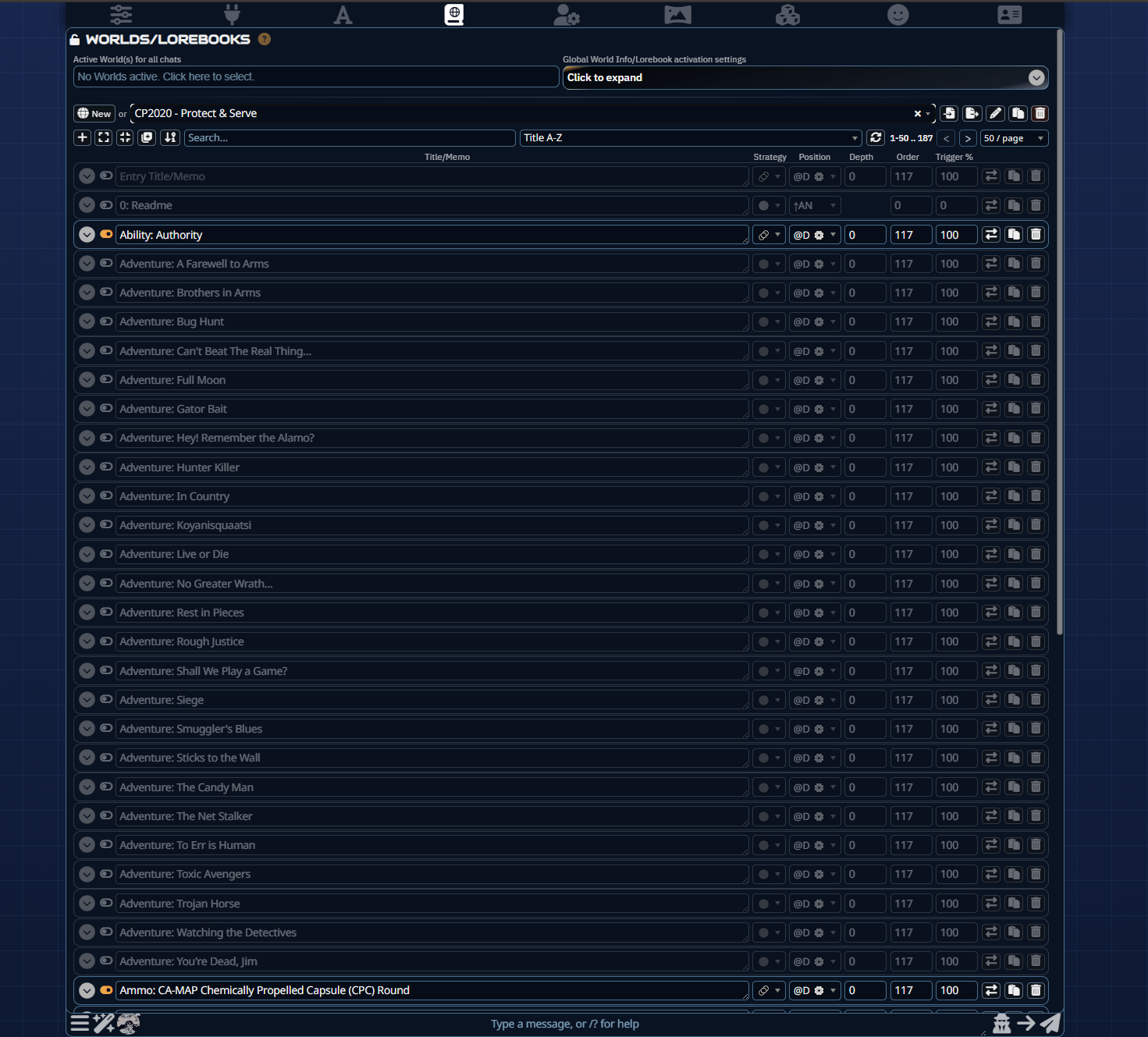
Task: Delete the Adventure: Bug Hunt entry
Action: click(1036, 321)
